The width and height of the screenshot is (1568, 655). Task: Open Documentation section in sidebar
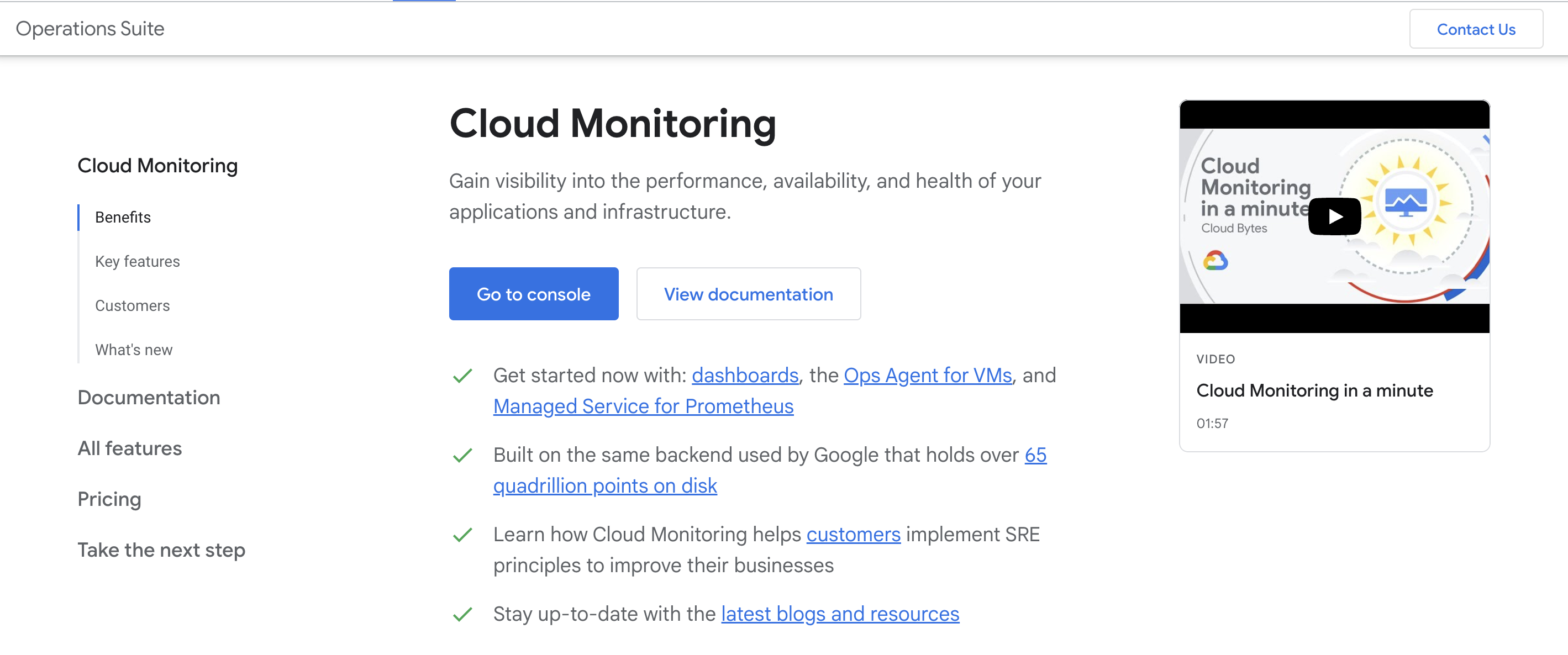149,397
